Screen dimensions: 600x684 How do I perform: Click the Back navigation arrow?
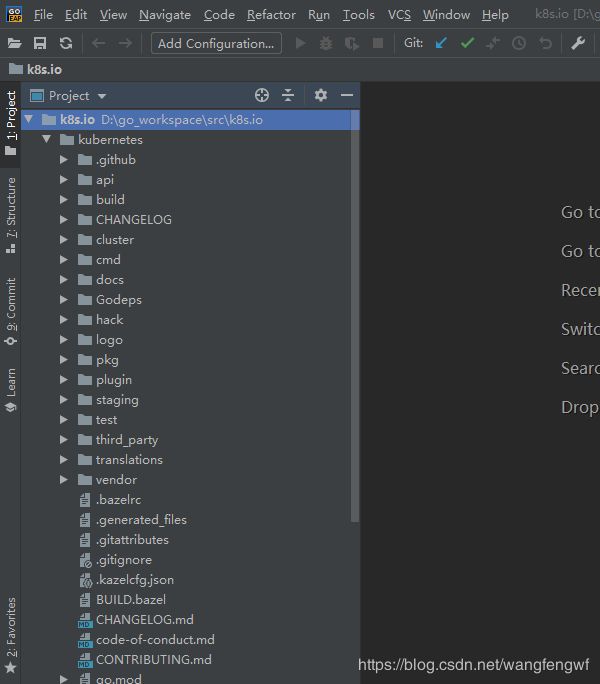coord(98,43)
